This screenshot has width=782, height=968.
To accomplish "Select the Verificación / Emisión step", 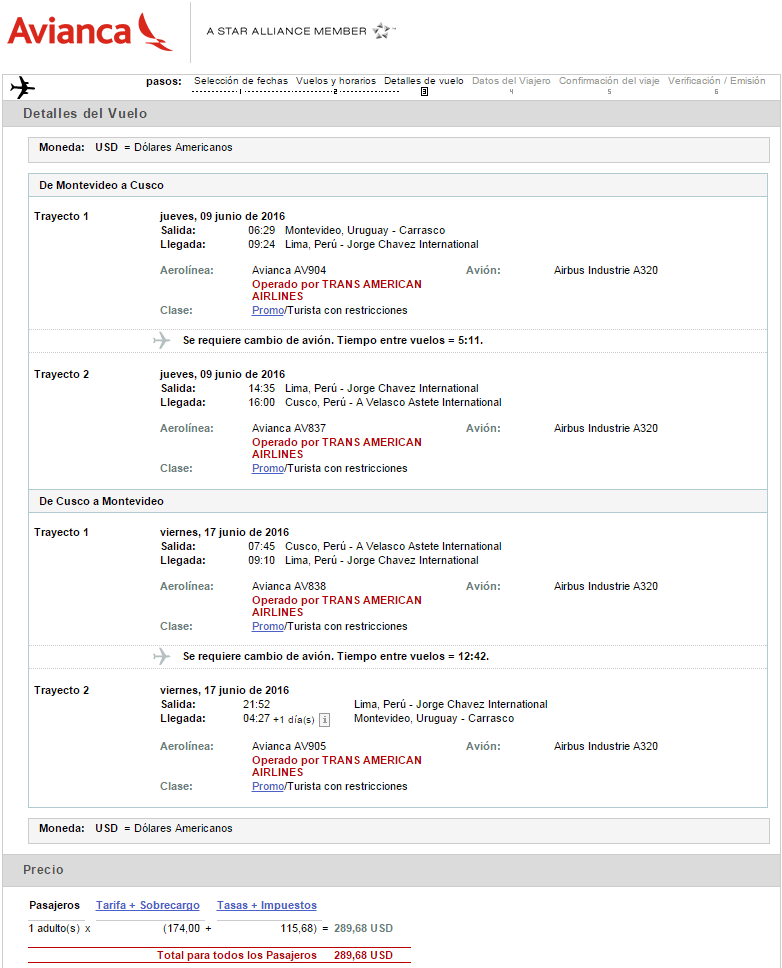I will (717, 81).
